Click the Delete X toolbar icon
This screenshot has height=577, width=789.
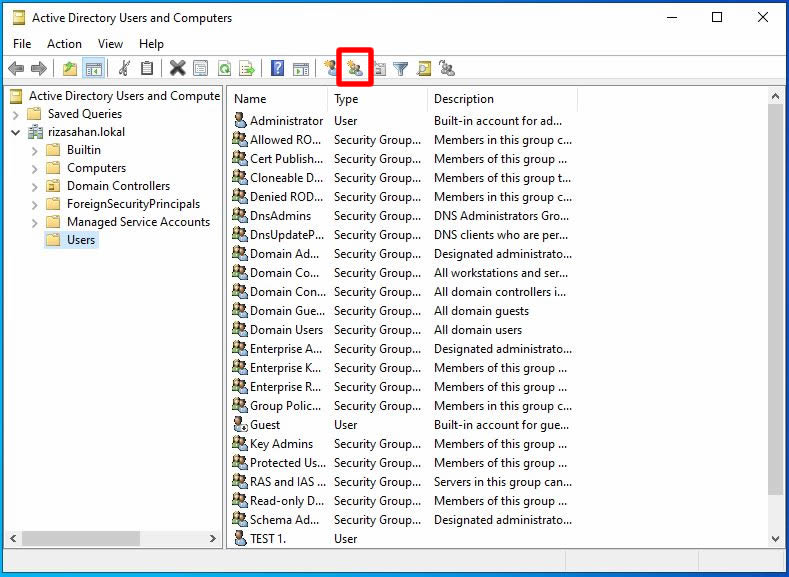pos(177,68)
